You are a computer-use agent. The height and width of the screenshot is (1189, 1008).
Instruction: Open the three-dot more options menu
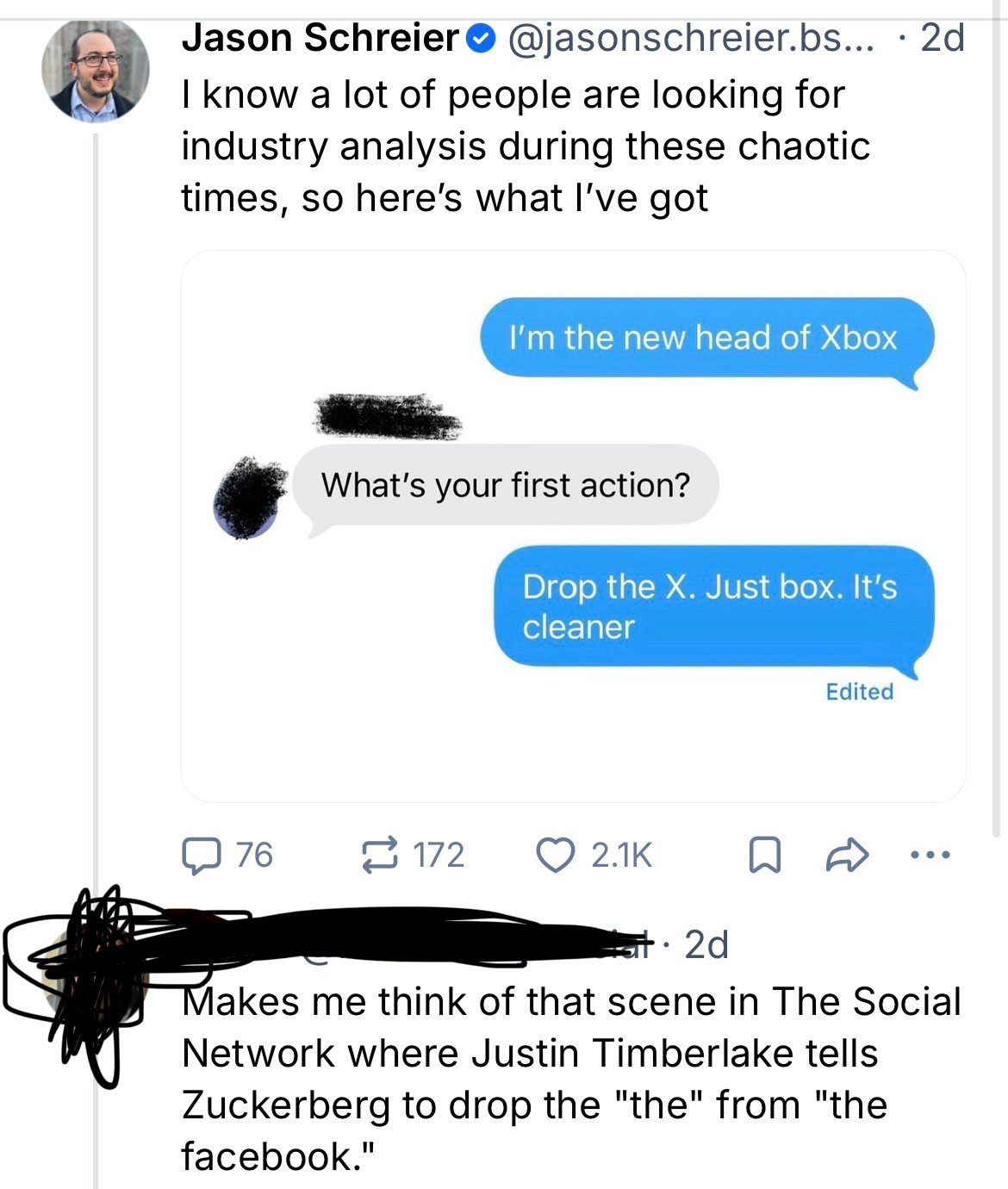point(930,856)
